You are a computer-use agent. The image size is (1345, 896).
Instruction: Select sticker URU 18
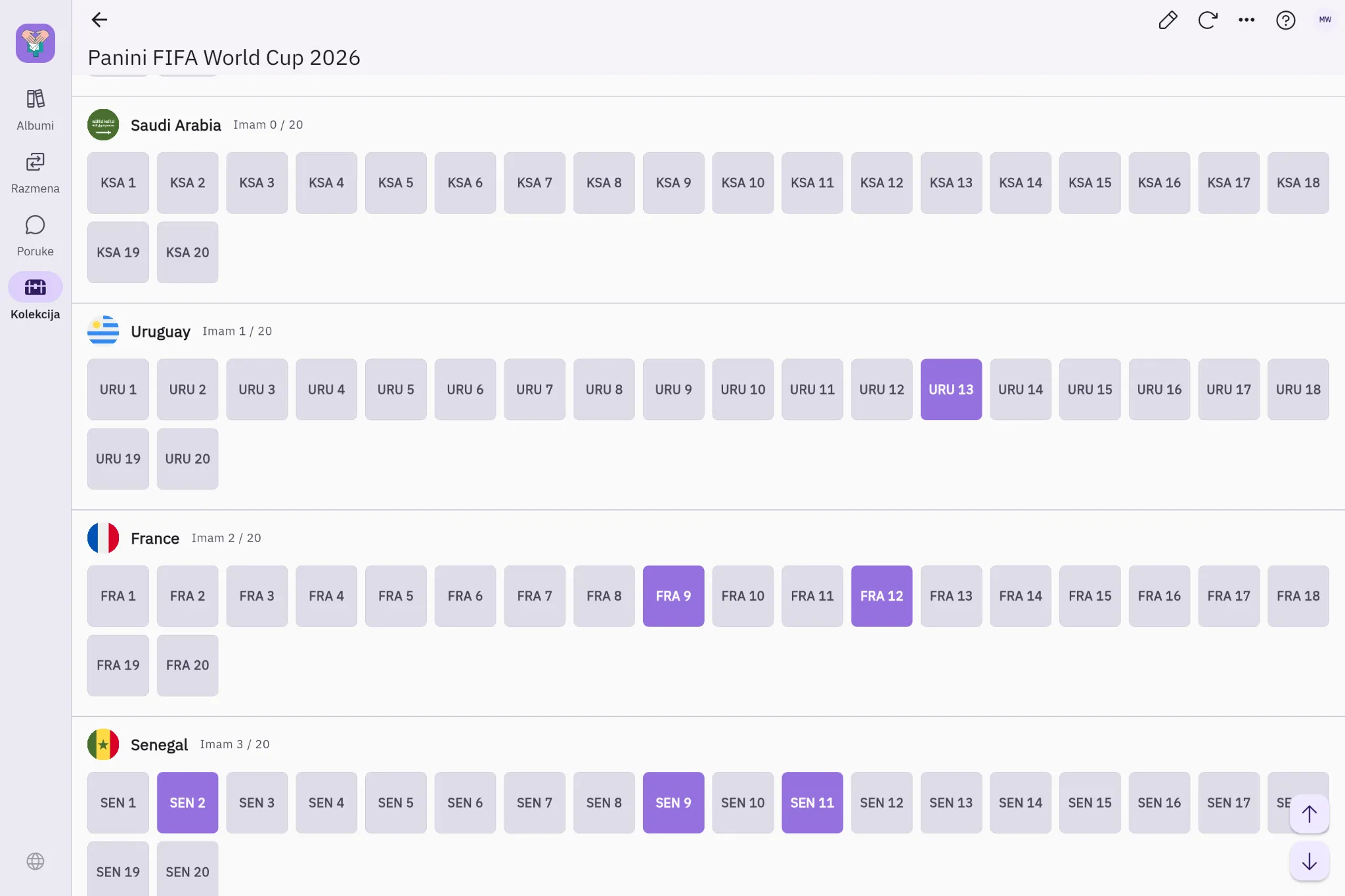[x=1298, y=389]
